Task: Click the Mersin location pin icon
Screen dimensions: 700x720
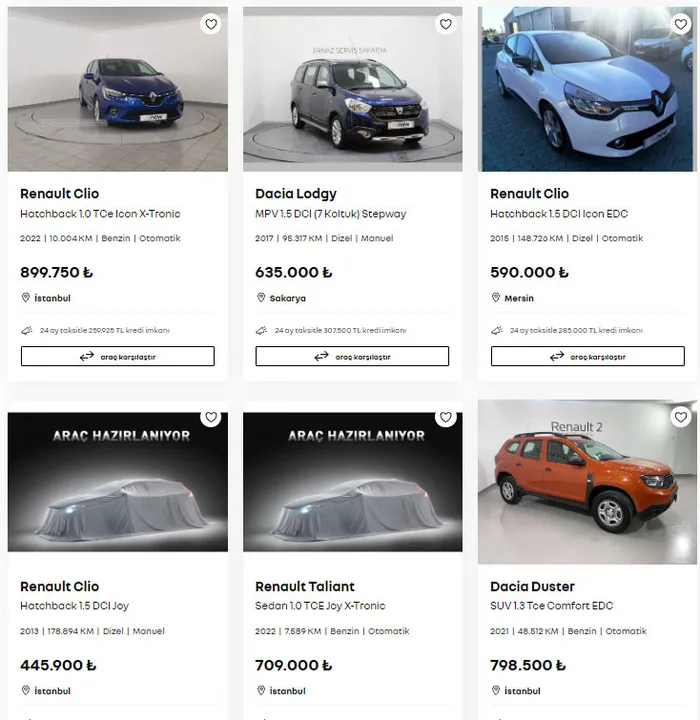Action: tap(496, 298)
